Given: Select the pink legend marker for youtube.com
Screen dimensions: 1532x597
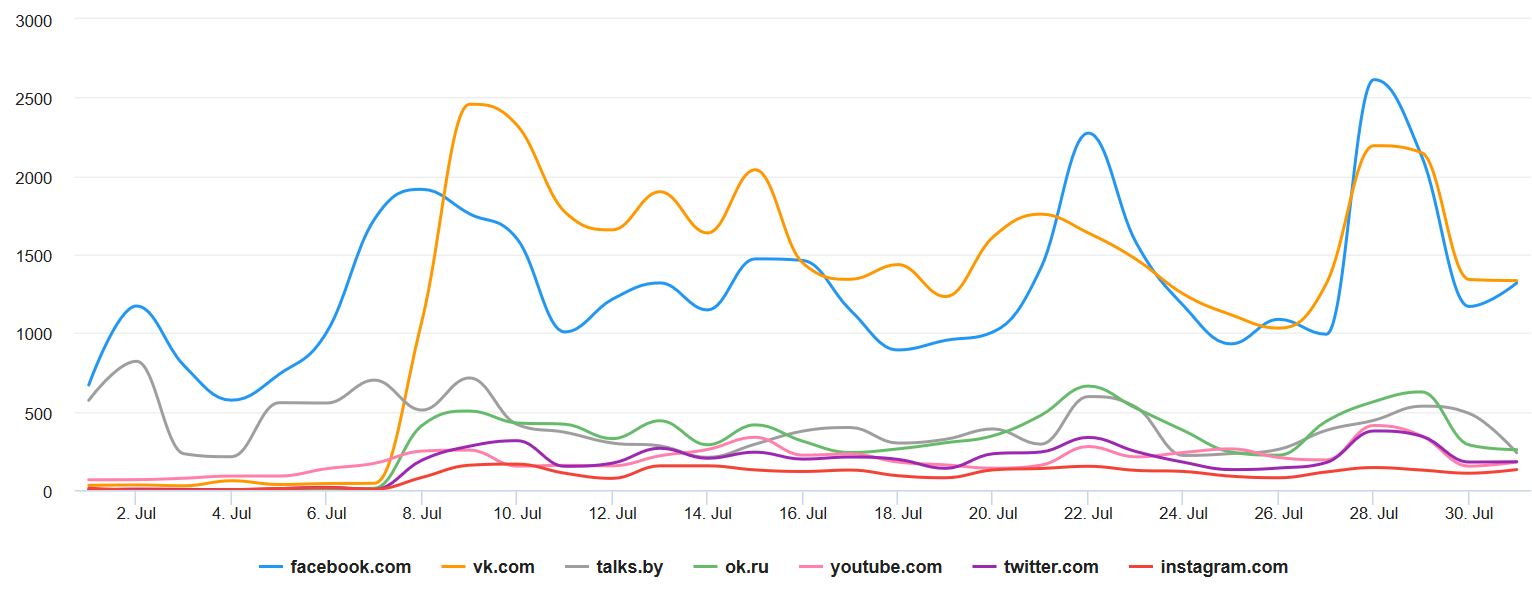Looking at the screenshot, I should (811, 567).
